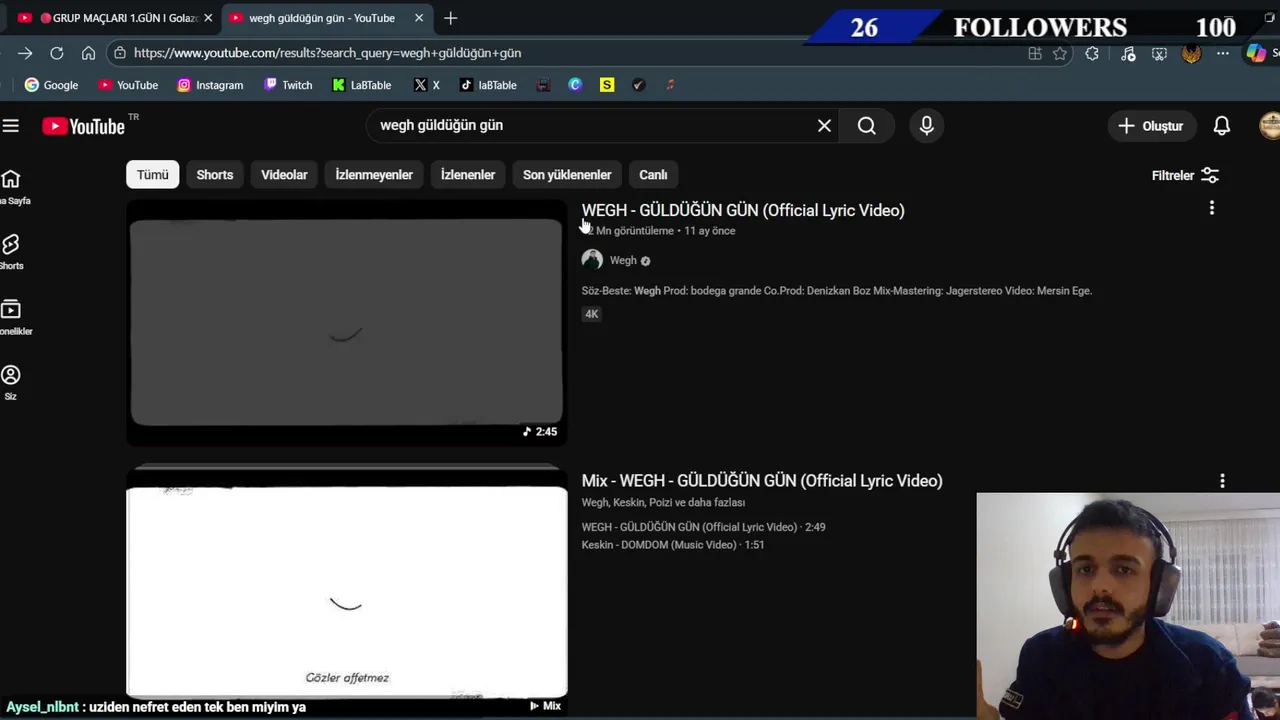Select the Videolar filter chip
Viewport: 1280px width, 720px height.
(x=284, y=175)
